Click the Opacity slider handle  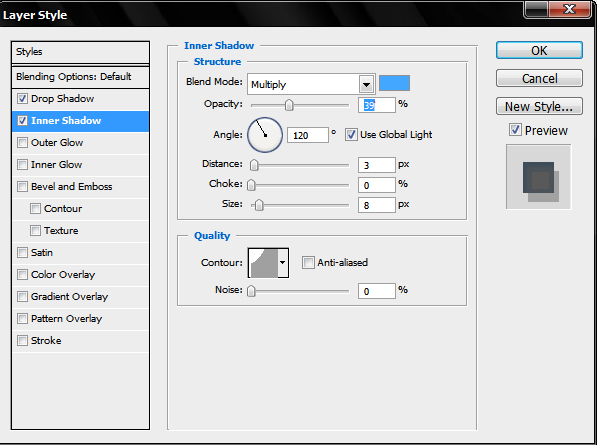289,105
